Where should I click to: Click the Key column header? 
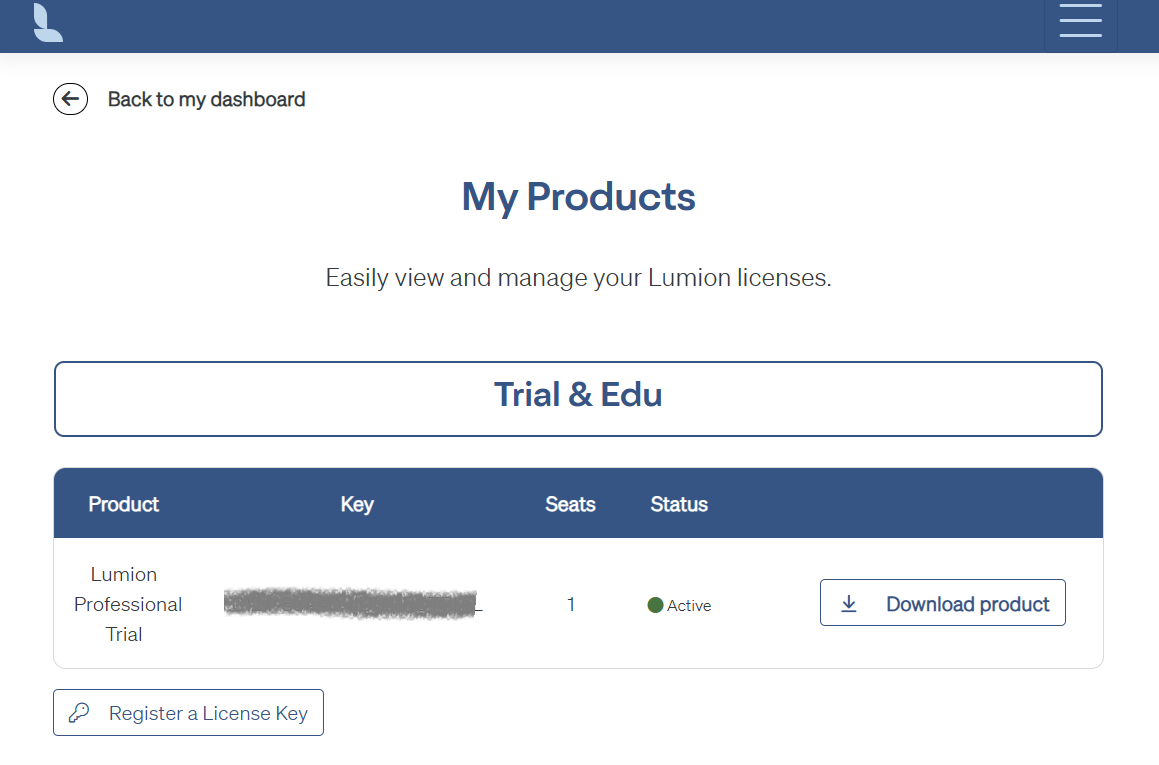tap(357, 505)
